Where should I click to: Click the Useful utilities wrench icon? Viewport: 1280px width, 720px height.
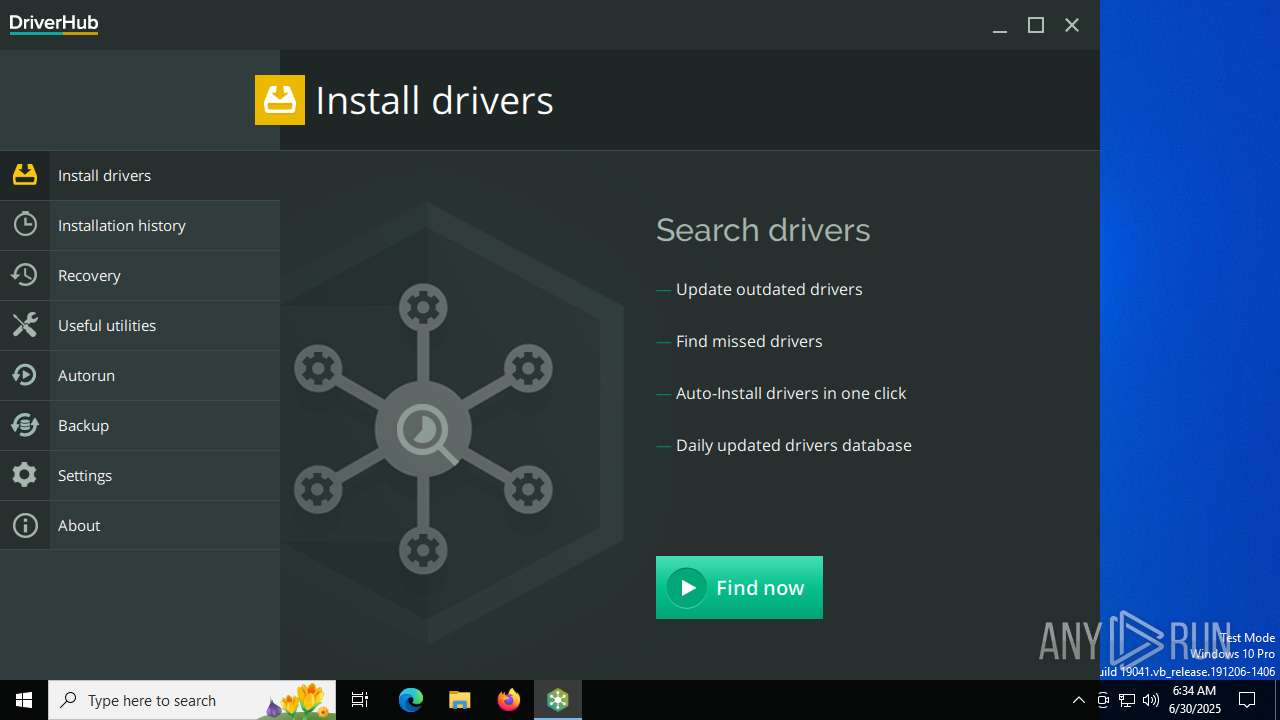click(25, 325)
